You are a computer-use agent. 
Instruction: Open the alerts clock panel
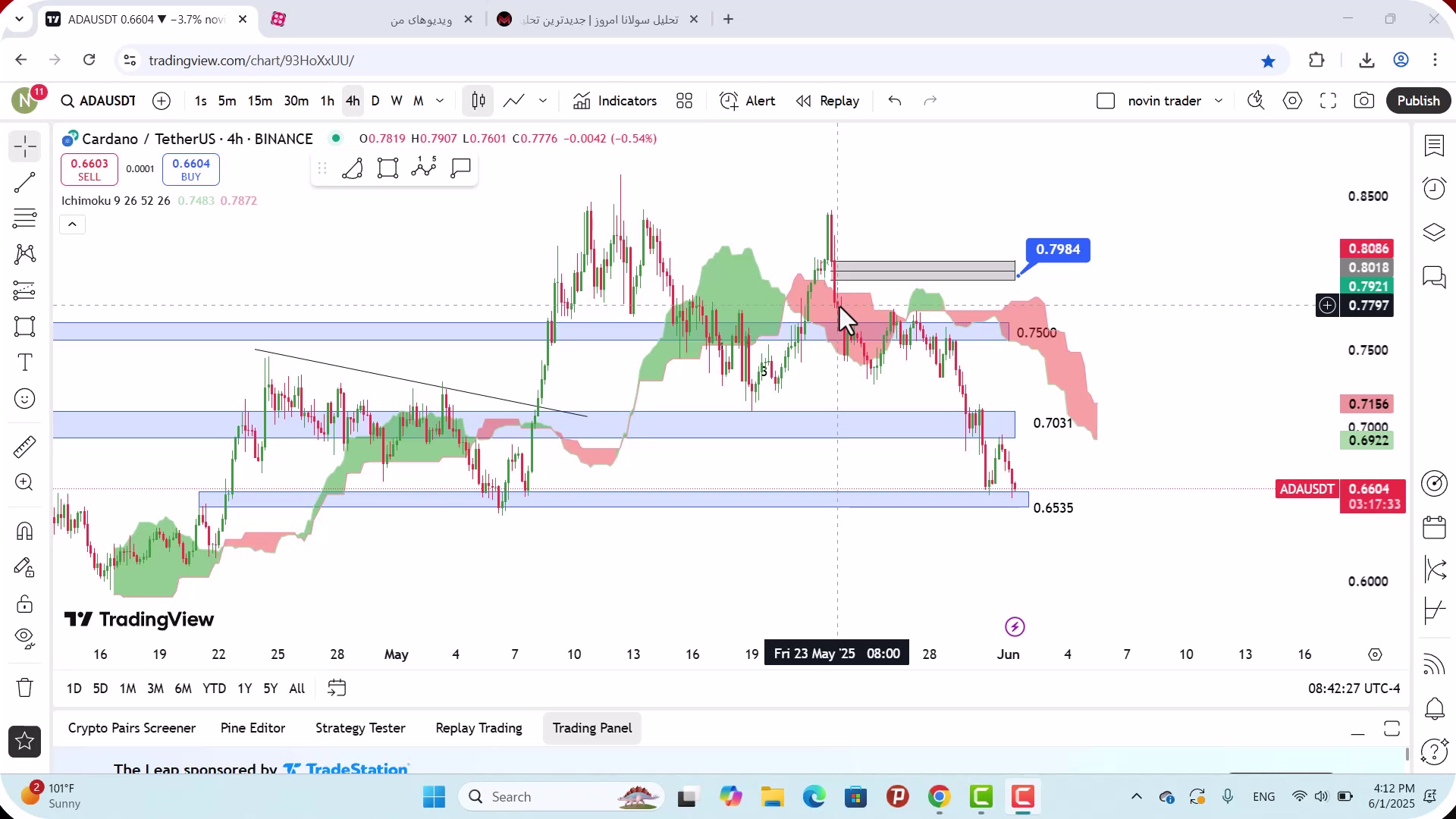pos(1434,188)
